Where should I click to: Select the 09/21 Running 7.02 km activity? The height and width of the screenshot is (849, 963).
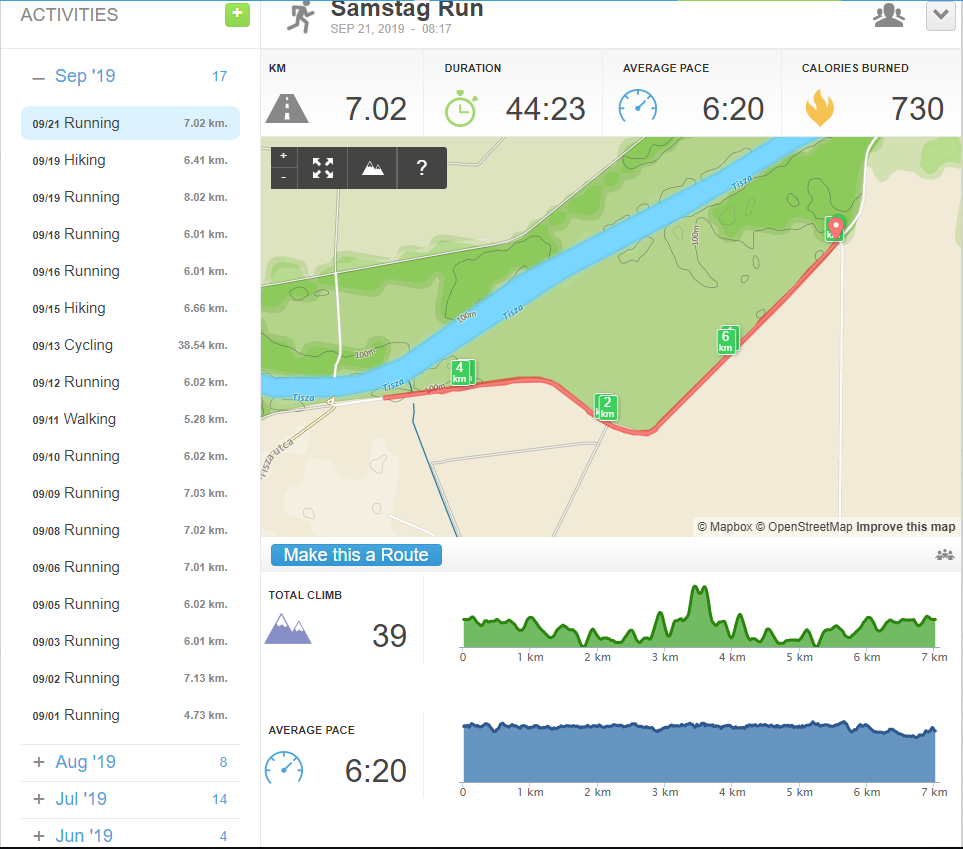[130, 123]
